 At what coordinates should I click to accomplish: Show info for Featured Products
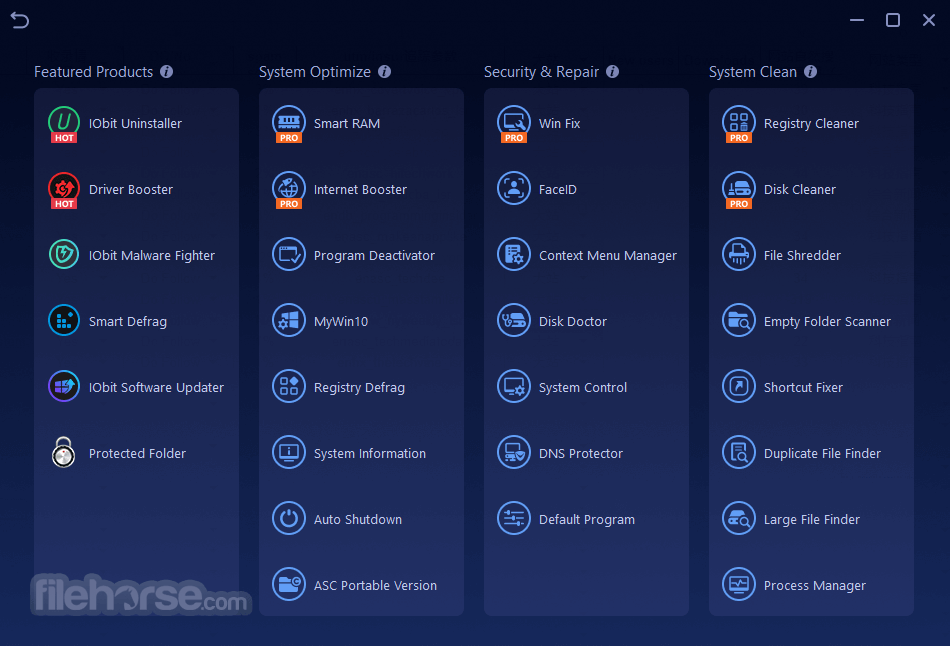pos(167,72)
